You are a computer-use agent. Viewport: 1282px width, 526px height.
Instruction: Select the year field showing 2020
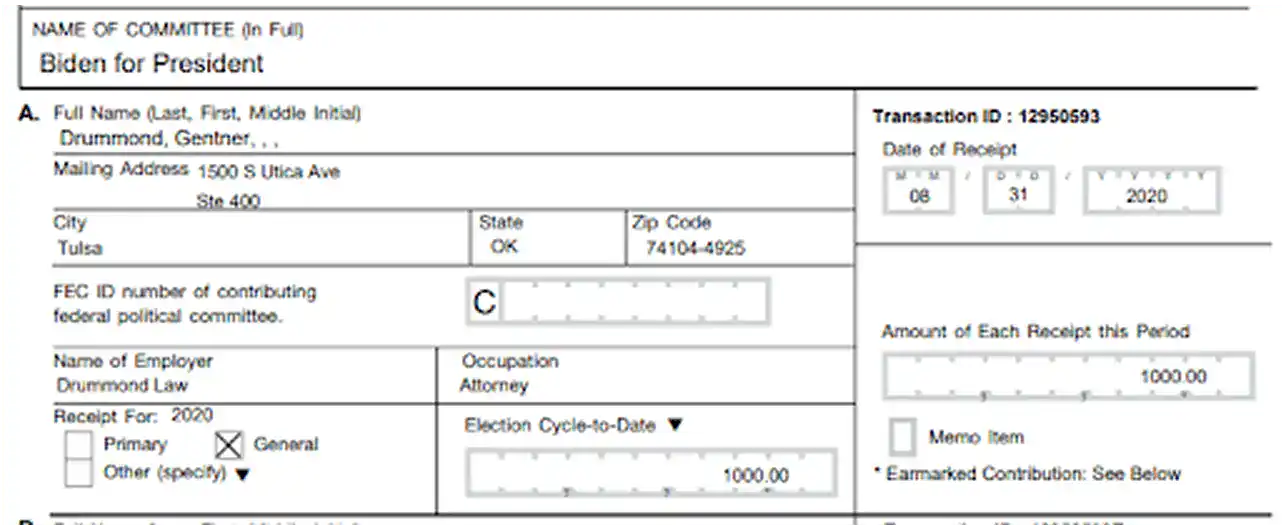pos(1152,191)
